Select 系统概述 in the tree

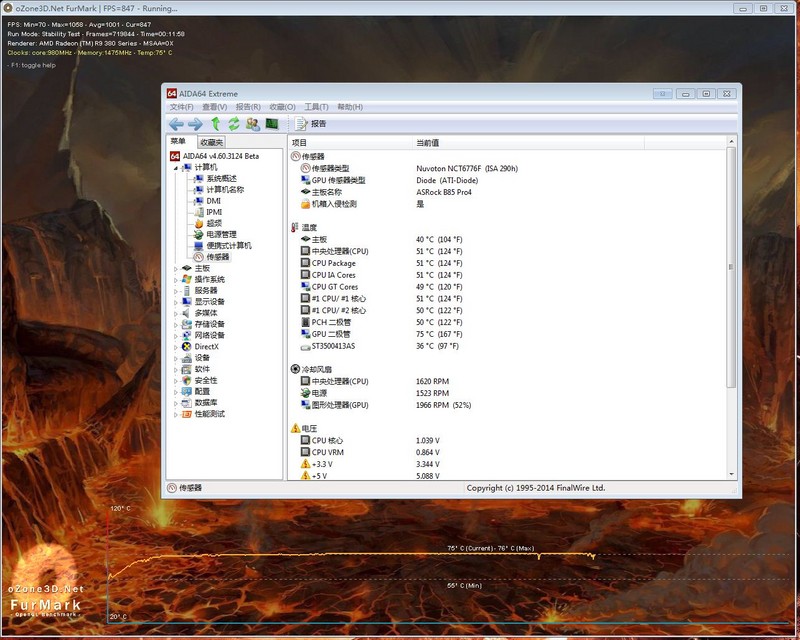point(220,178)
